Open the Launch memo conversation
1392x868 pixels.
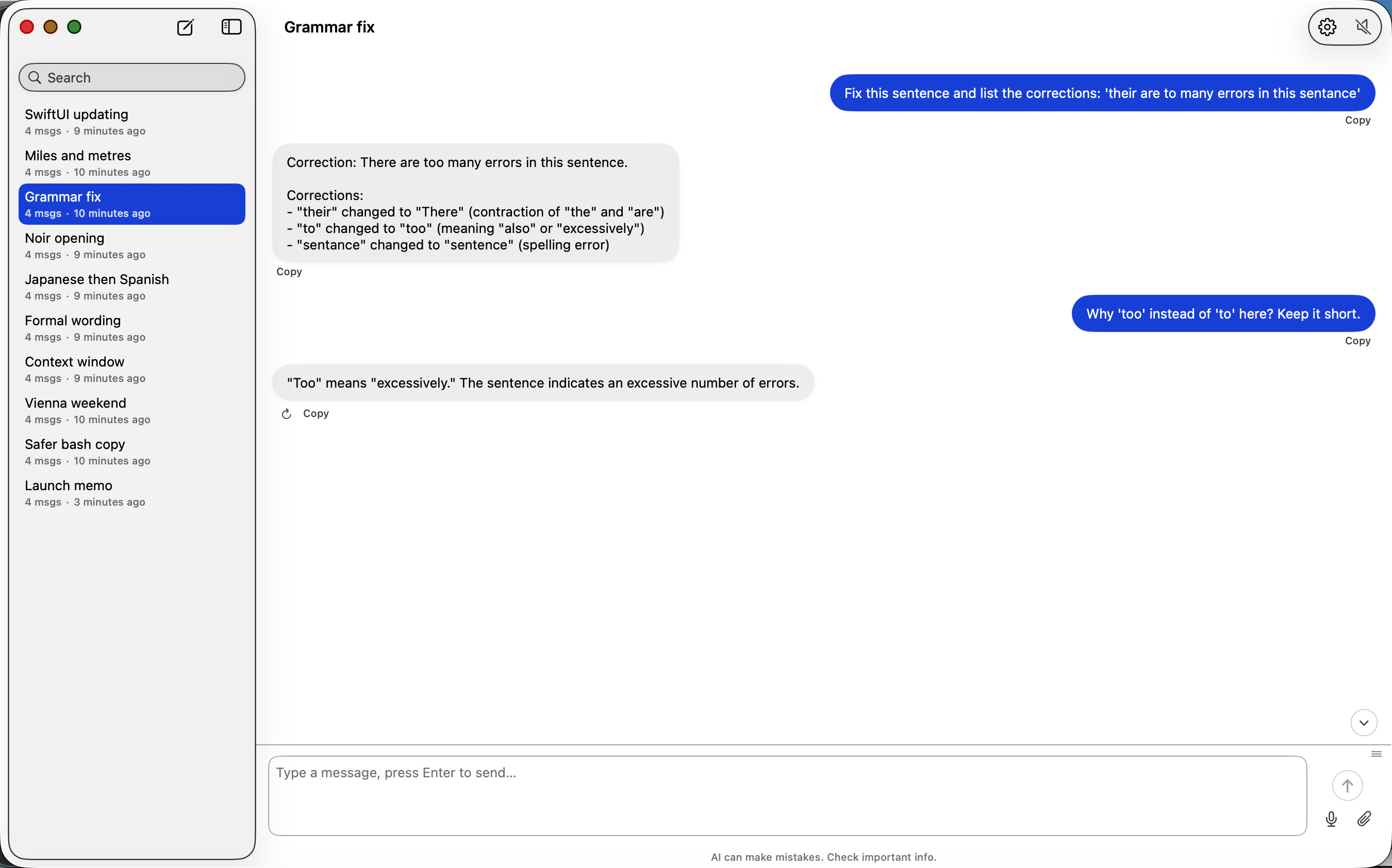(x=131, y=493)
